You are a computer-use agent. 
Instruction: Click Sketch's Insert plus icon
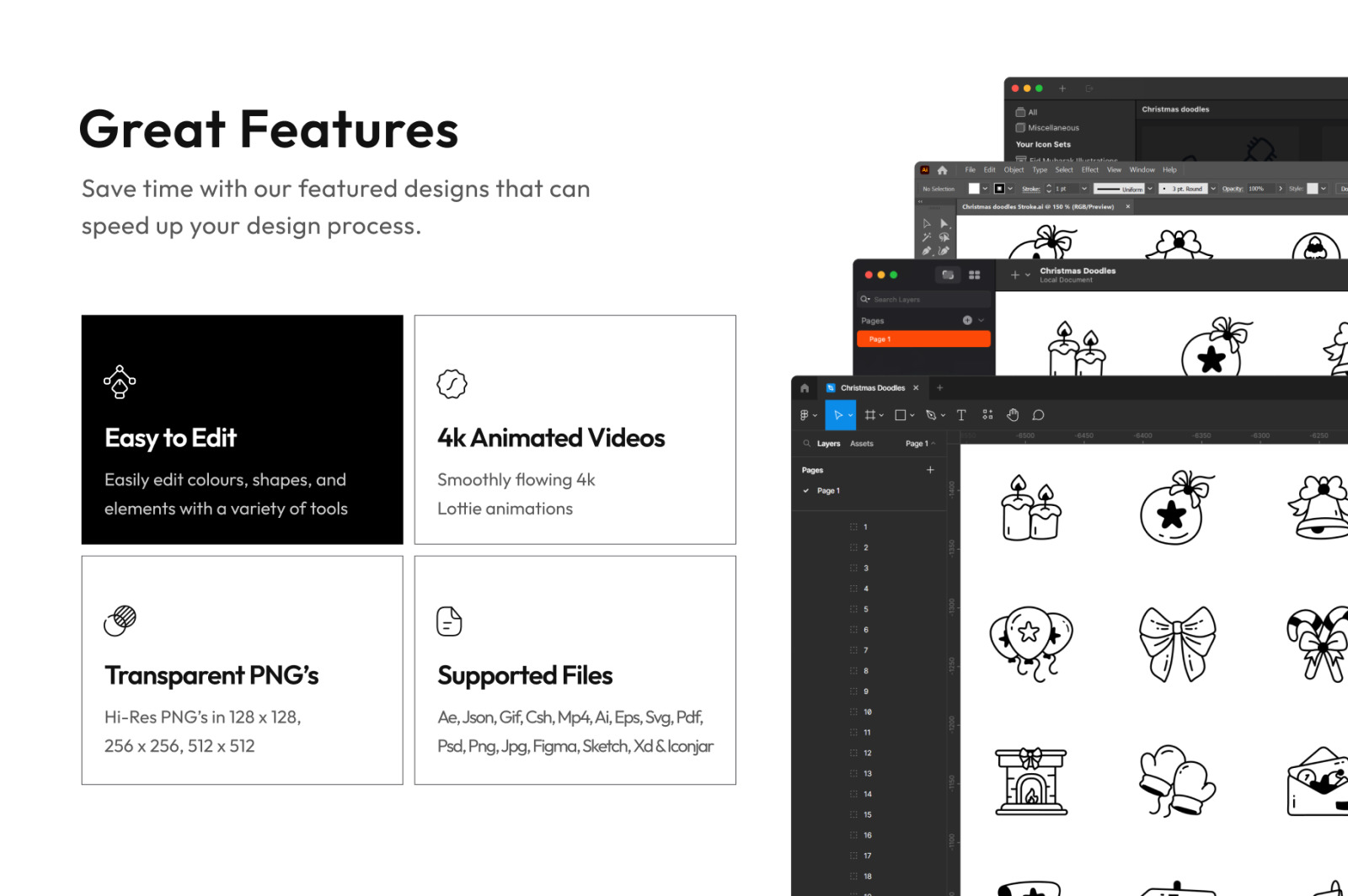click(x=1015, y=275)
